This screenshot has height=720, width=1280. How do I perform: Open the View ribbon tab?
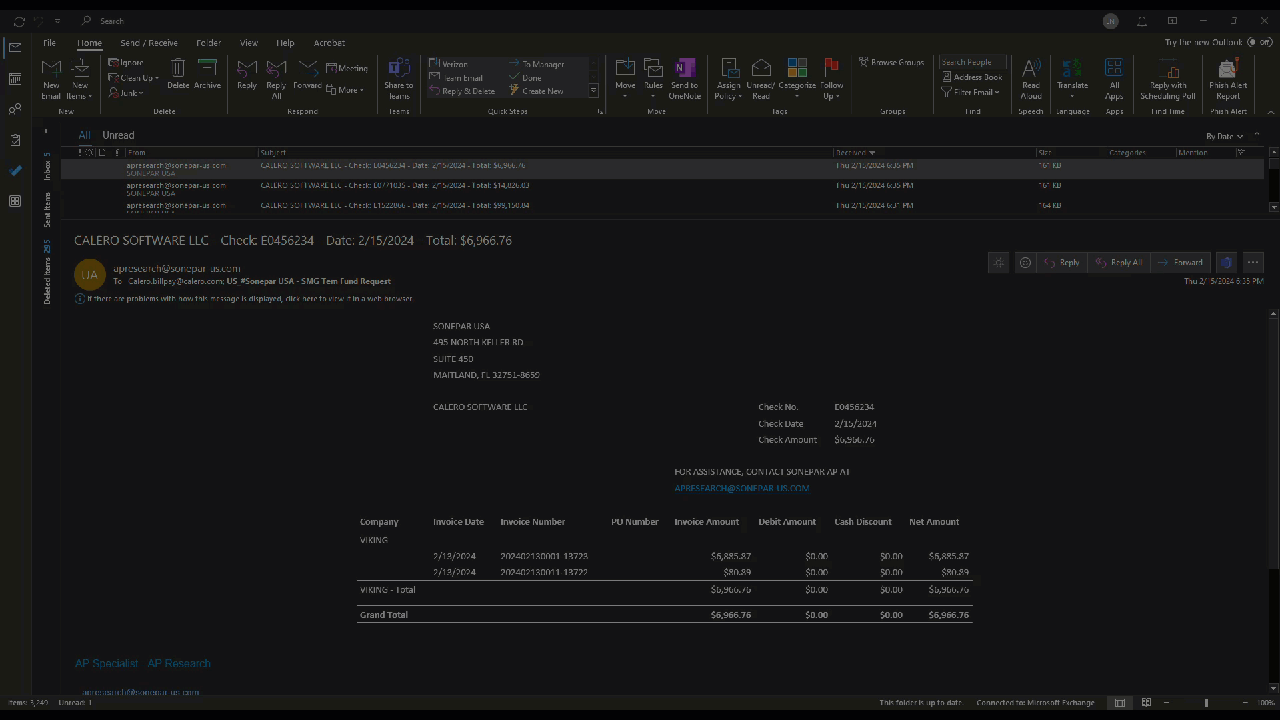click(249, 43)
